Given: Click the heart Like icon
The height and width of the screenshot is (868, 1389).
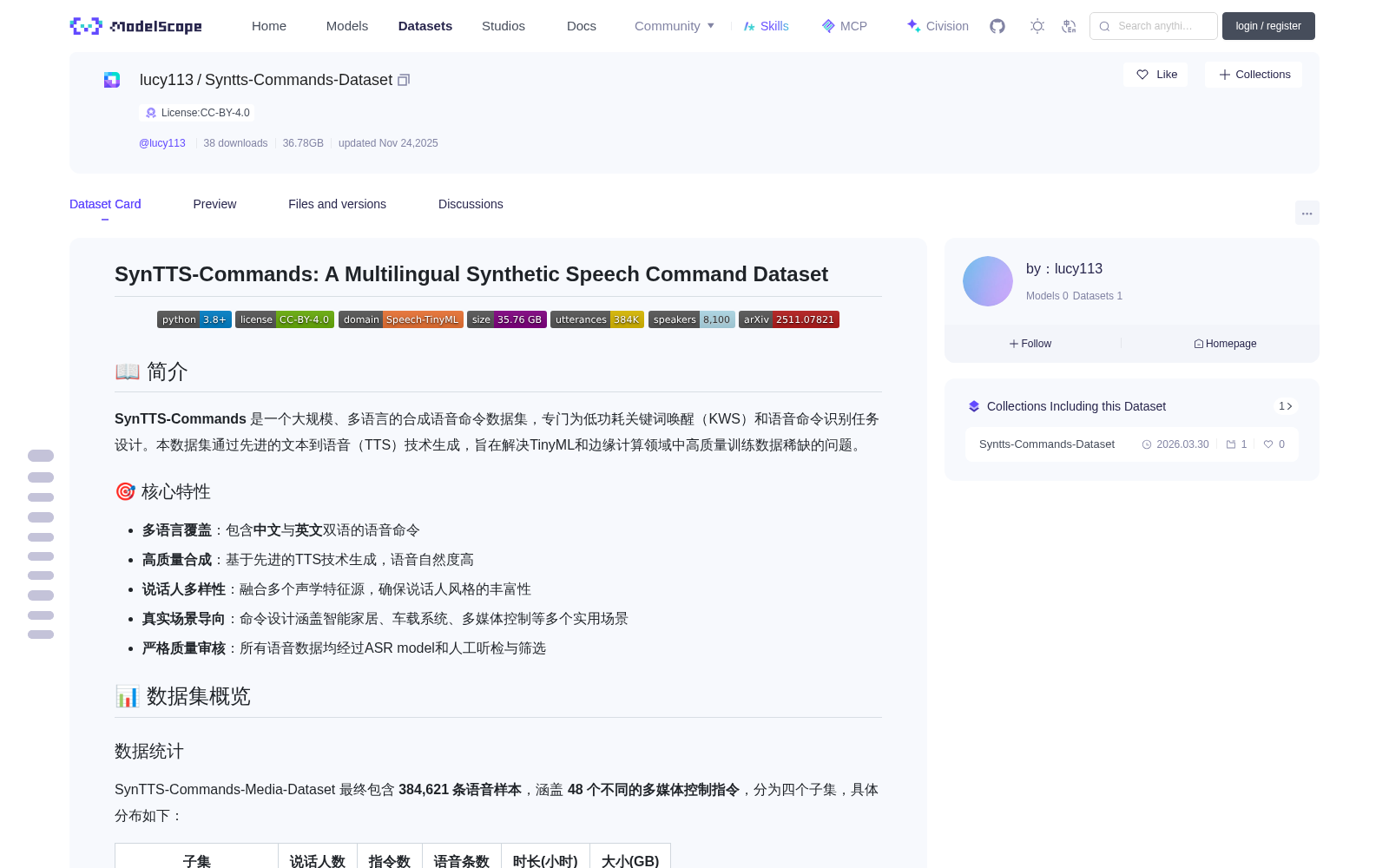Looking at the screenshot, I should pos(1142,75).
